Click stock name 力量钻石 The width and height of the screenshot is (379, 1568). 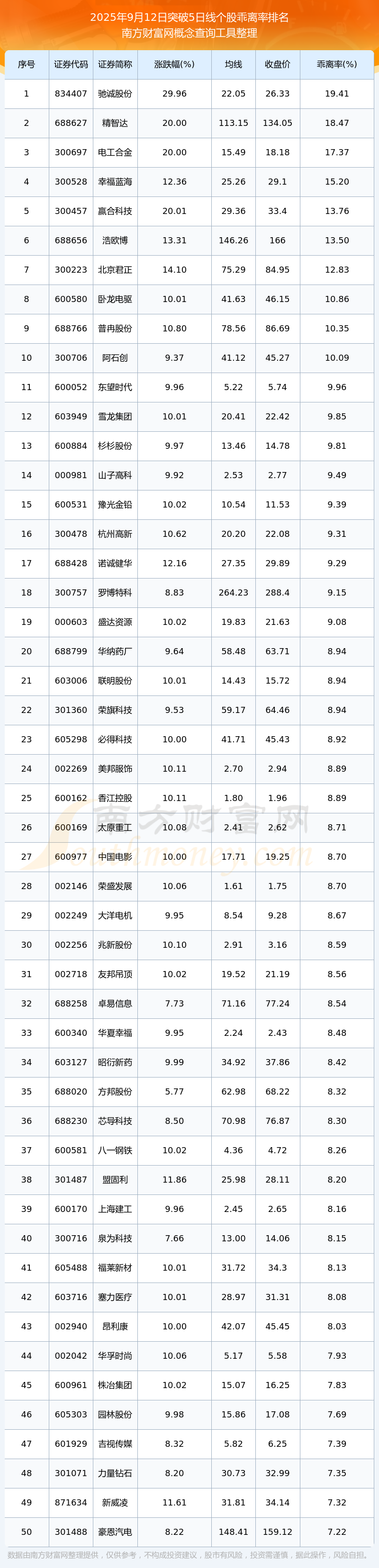click(x=115, y=1473)
